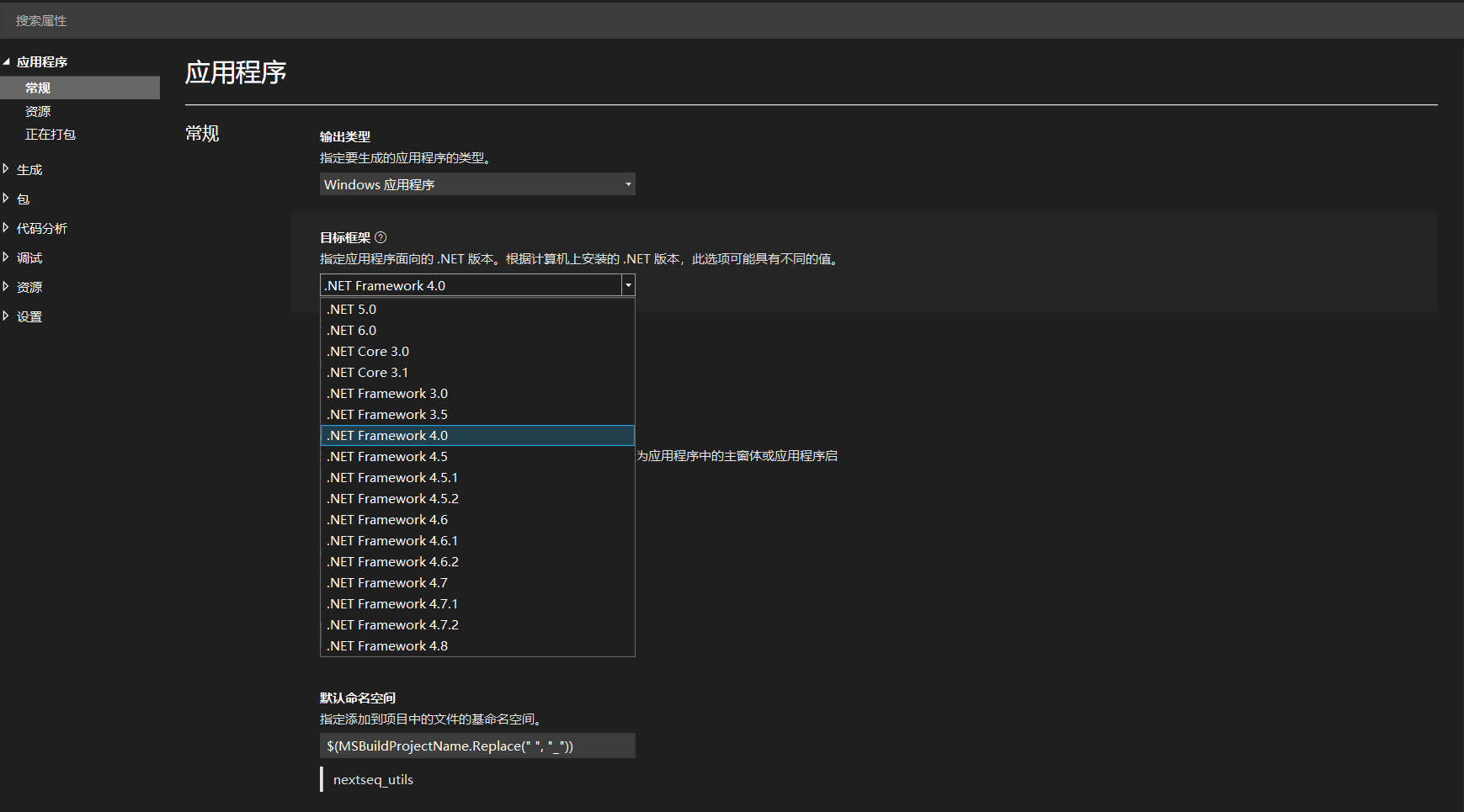Expand the top-level 资源 section
The width and height of the screenshot is (1464, 812).
6,287
